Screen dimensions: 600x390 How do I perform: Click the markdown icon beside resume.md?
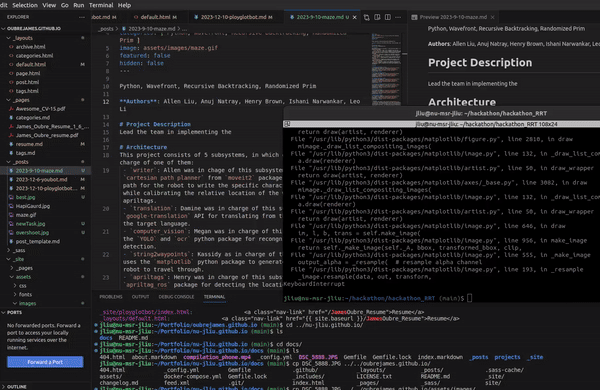coord(11,144)
